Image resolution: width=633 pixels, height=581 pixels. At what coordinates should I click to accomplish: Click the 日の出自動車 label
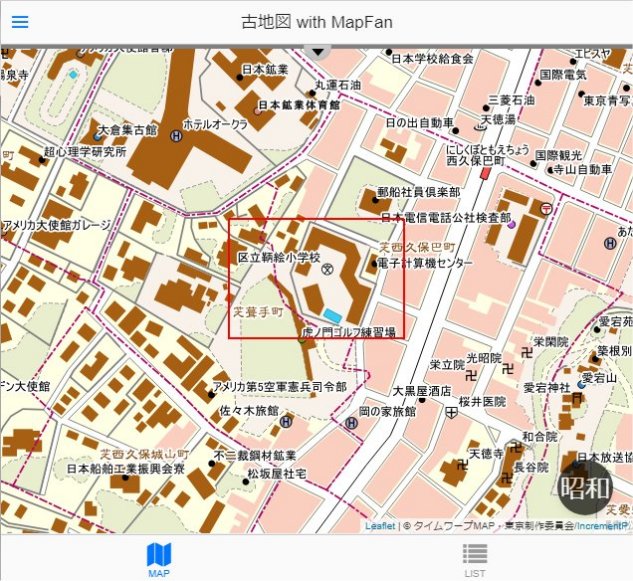[419, 123]
